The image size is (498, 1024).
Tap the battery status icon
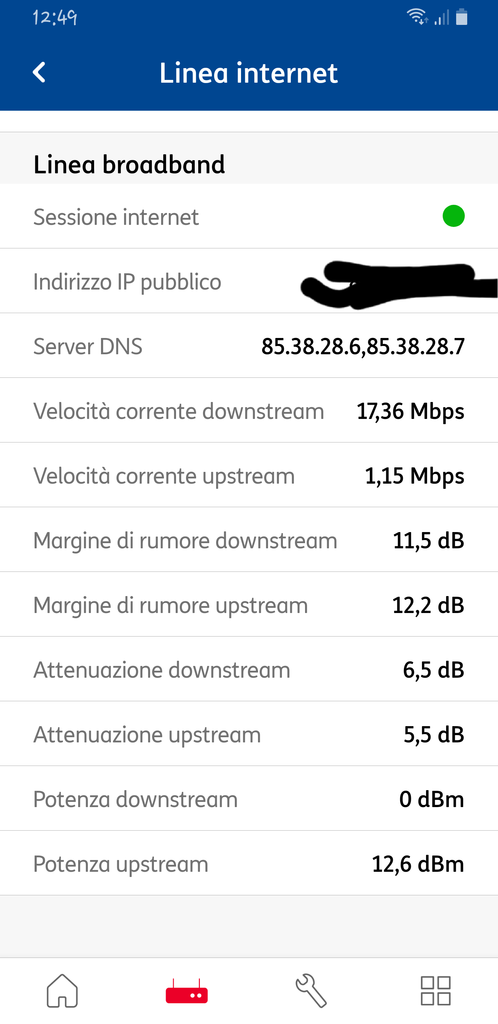click(x=462, y=18)
